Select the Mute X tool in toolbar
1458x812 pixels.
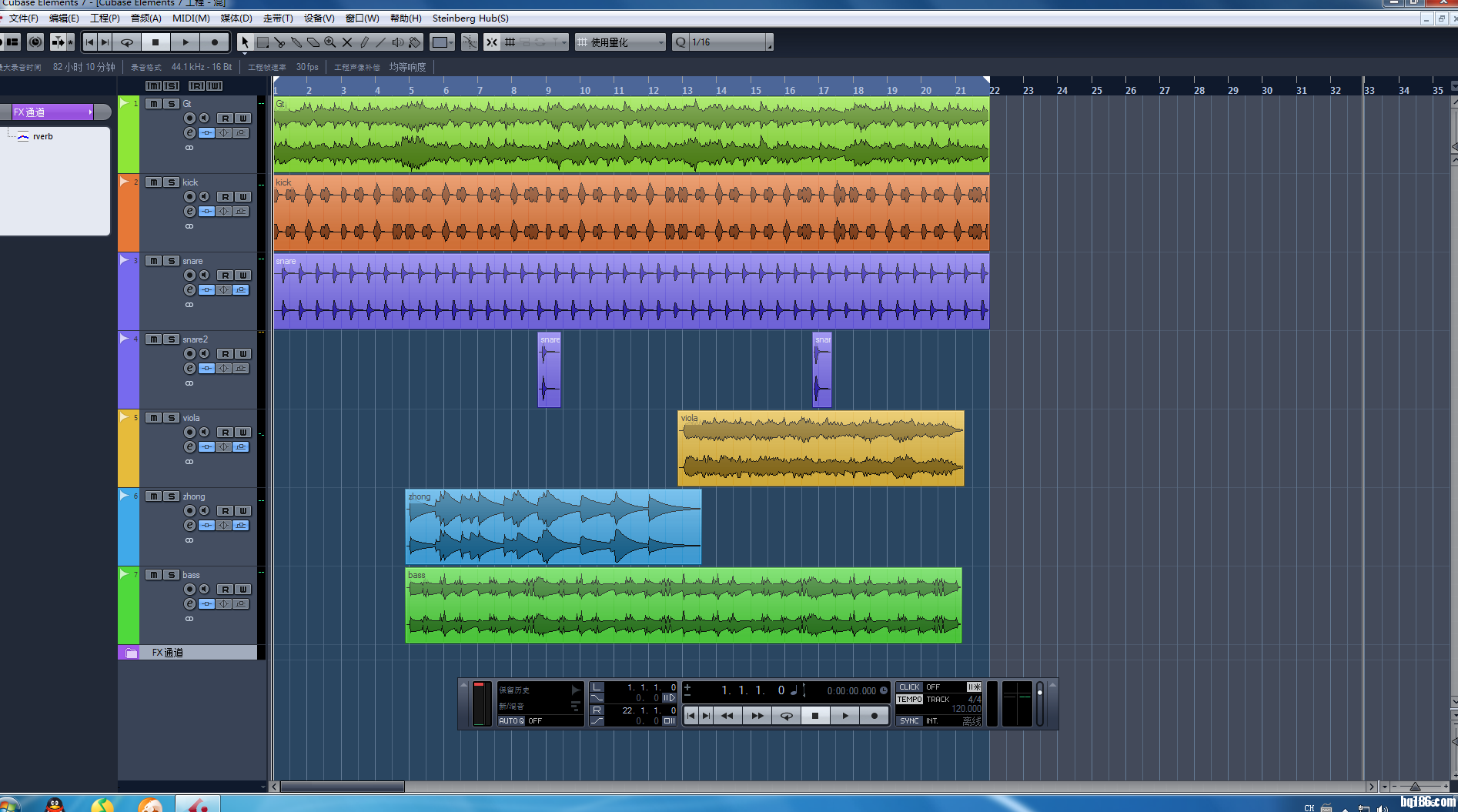pyautogui.click(x=347, y=42)
